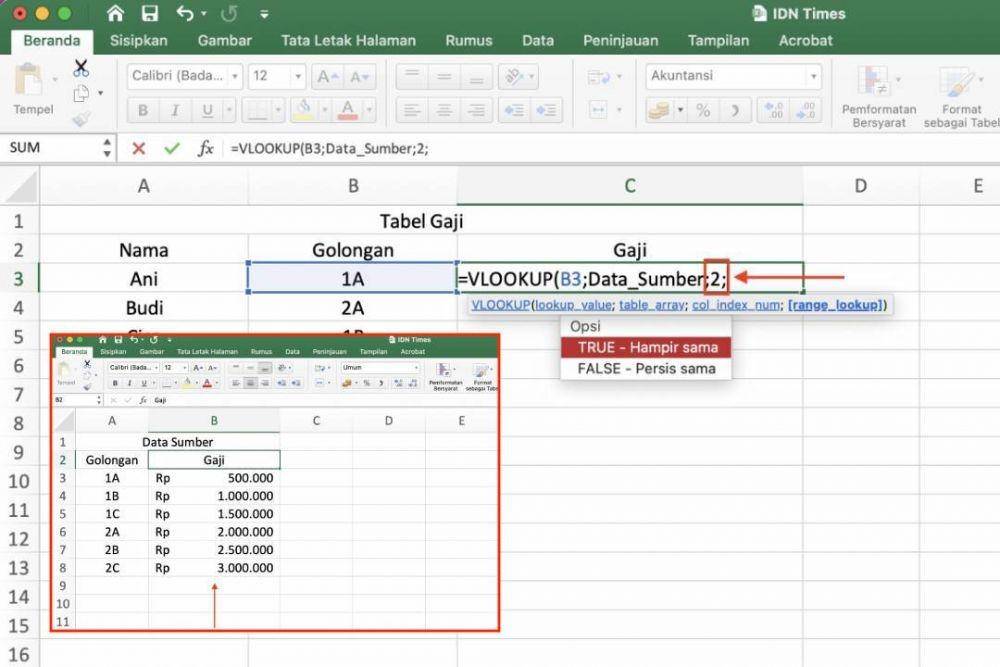Viewport: 1000px width, 667px height.
Task: Click the wrap text icon
Action: point(598,77)
